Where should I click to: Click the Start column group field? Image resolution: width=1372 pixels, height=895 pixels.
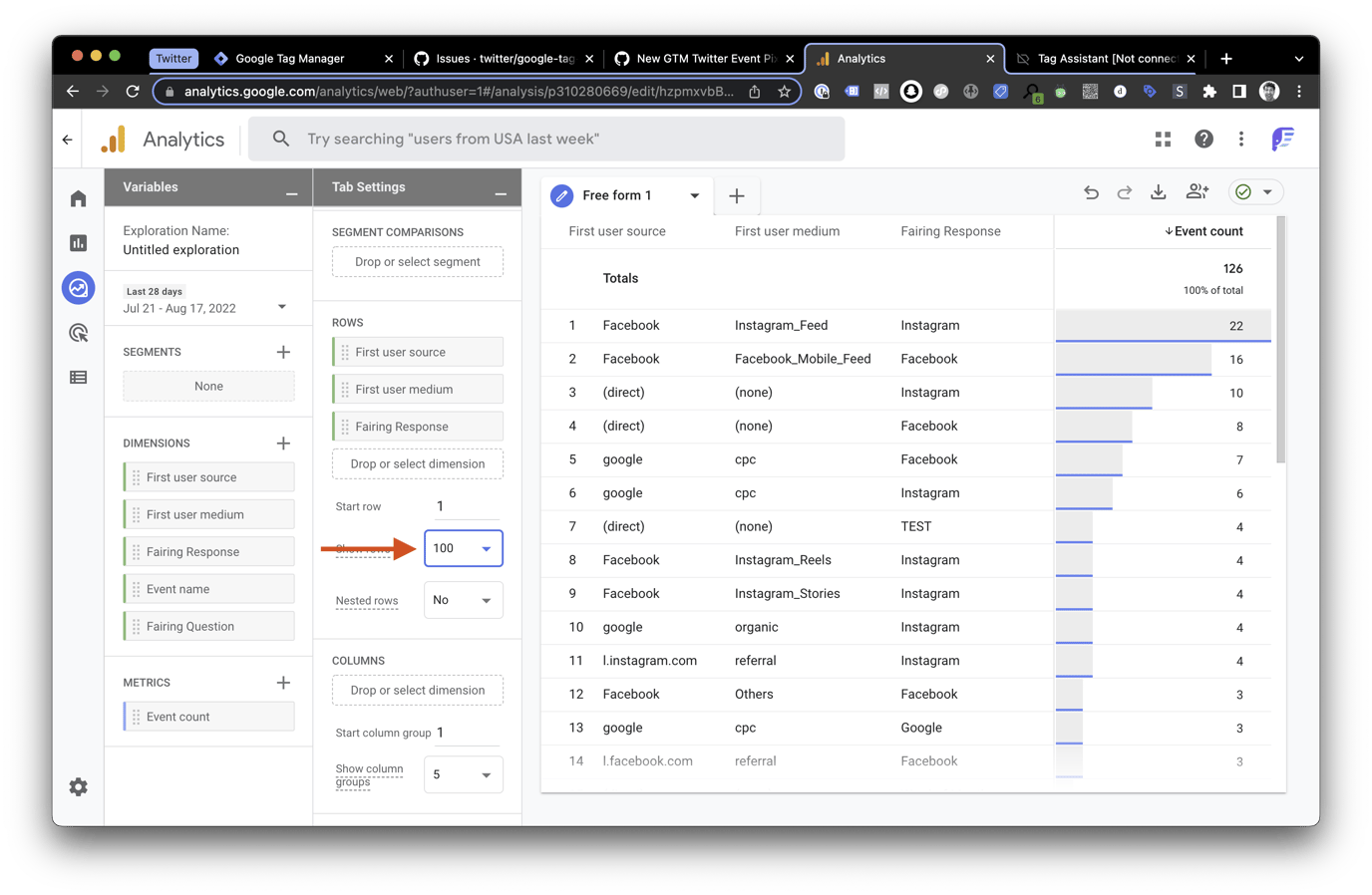click(x=468, y=733)
